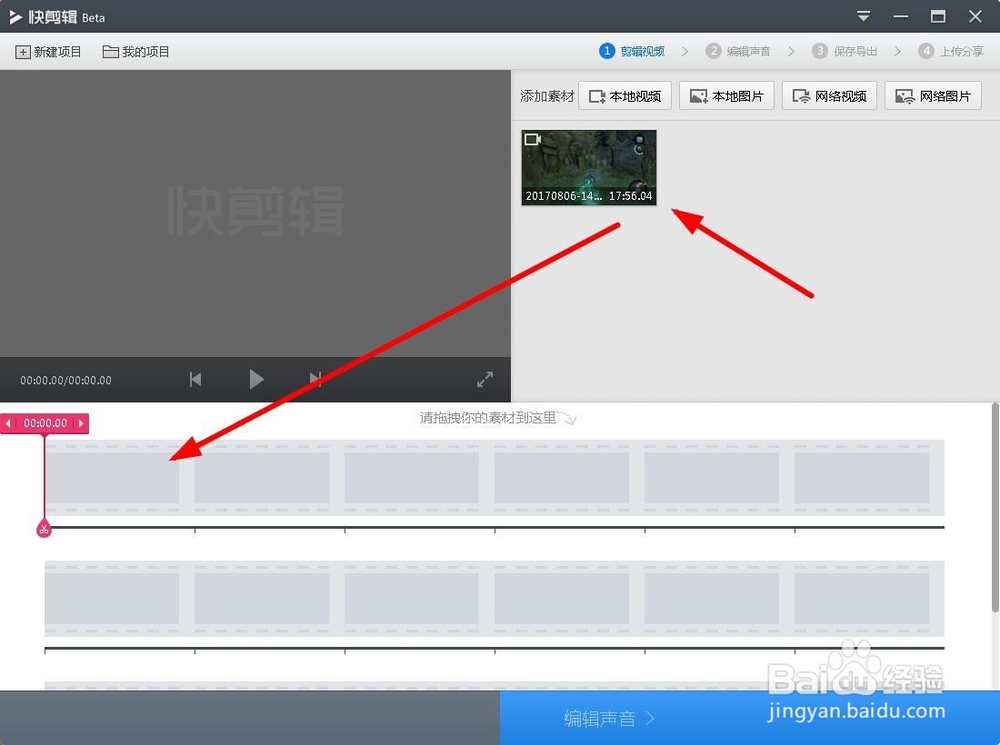Maximize the 快剪辑 window
1000x745 pixels.
[x=938, y=17]
